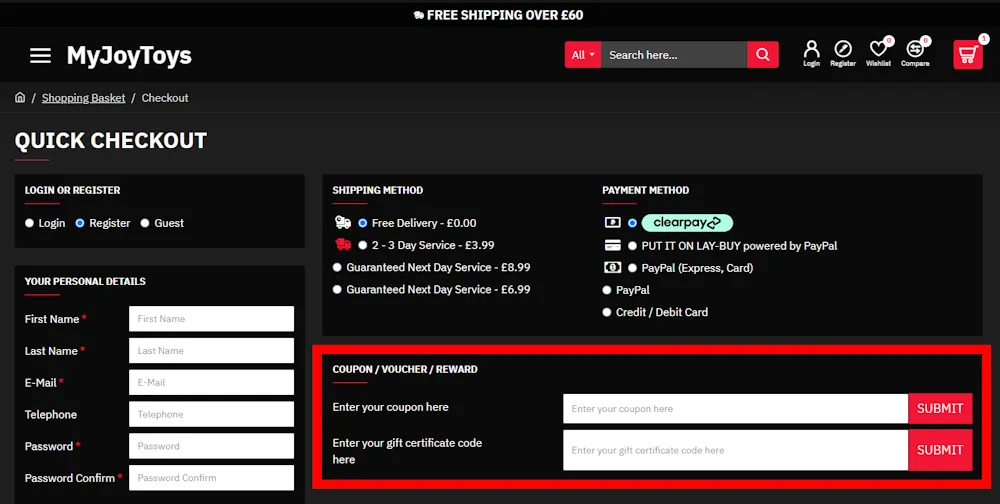Select the Guest radio option
This screenshot has width=1000, height=504.
tap(145, 223)
